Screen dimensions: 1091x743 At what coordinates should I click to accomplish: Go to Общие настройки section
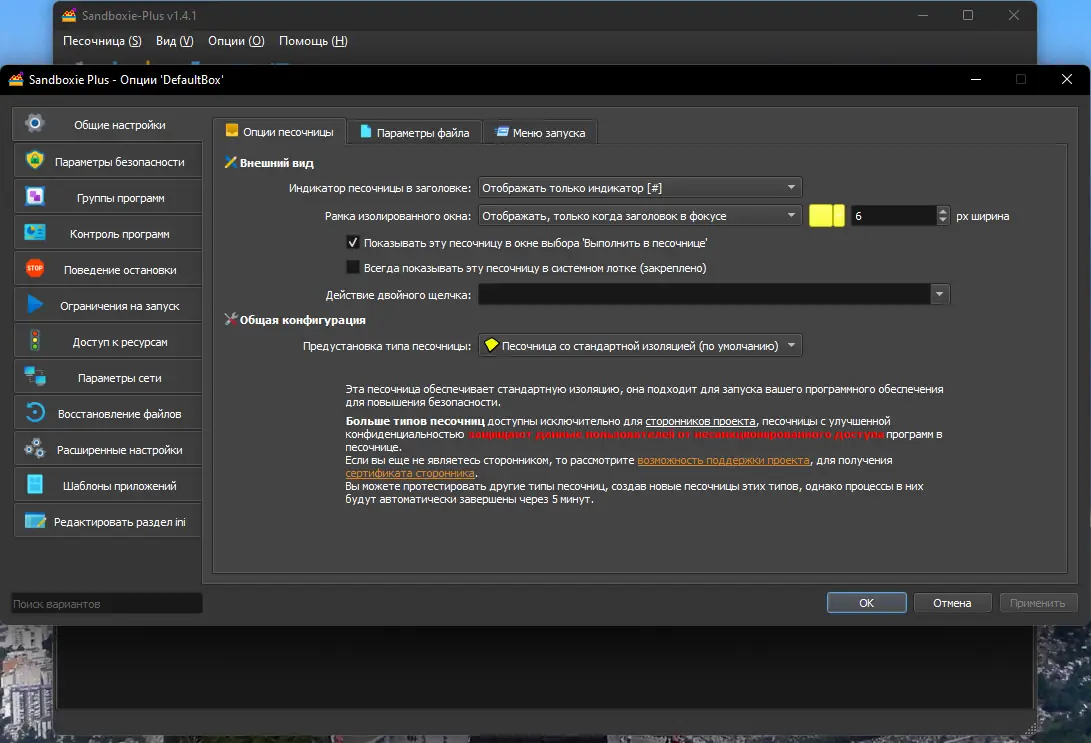coord(108,125)
